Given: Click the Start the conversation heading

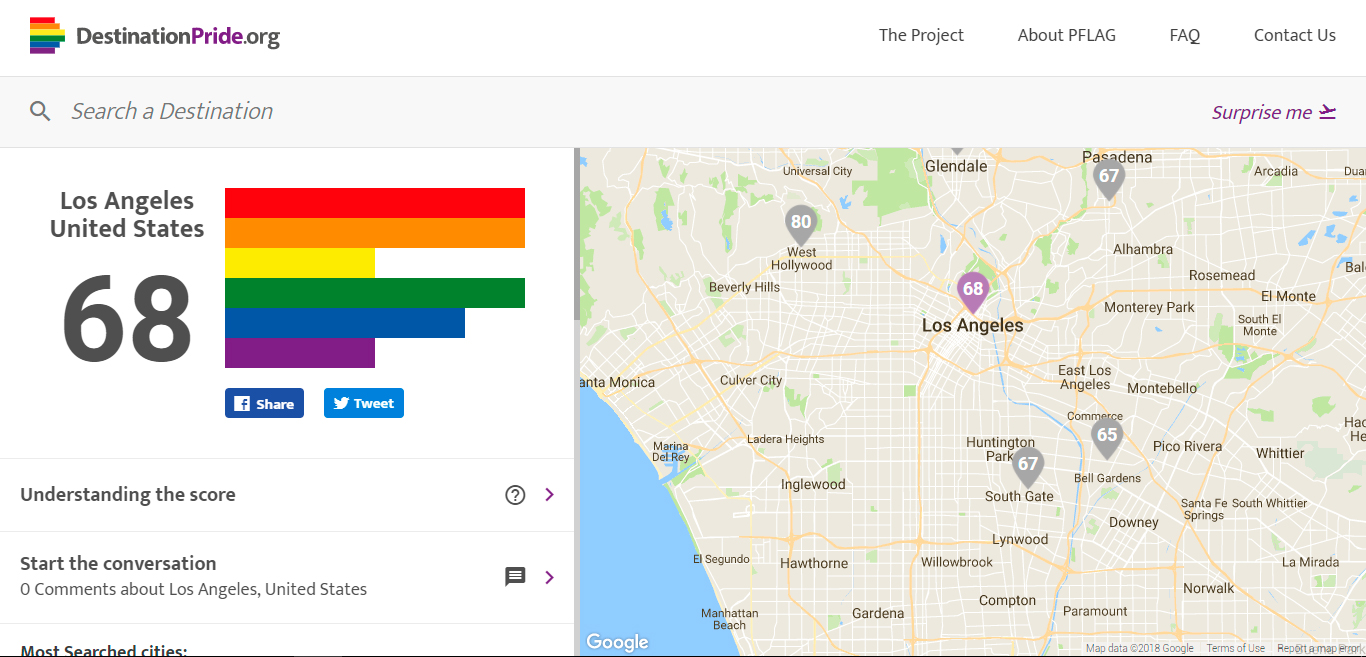Looking at the screenshot, I should click(x=118, y=563).
